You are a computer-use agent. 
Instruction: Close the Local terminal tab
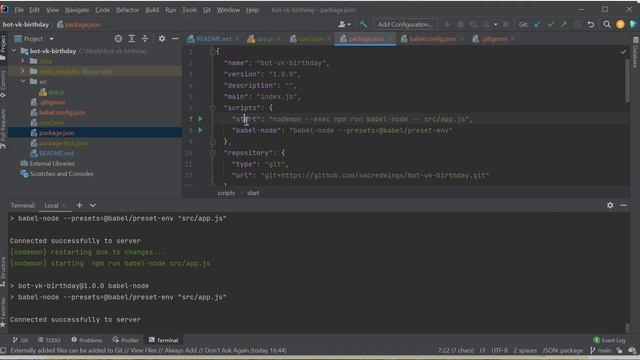pyautogui.click(x=64, y=205)
